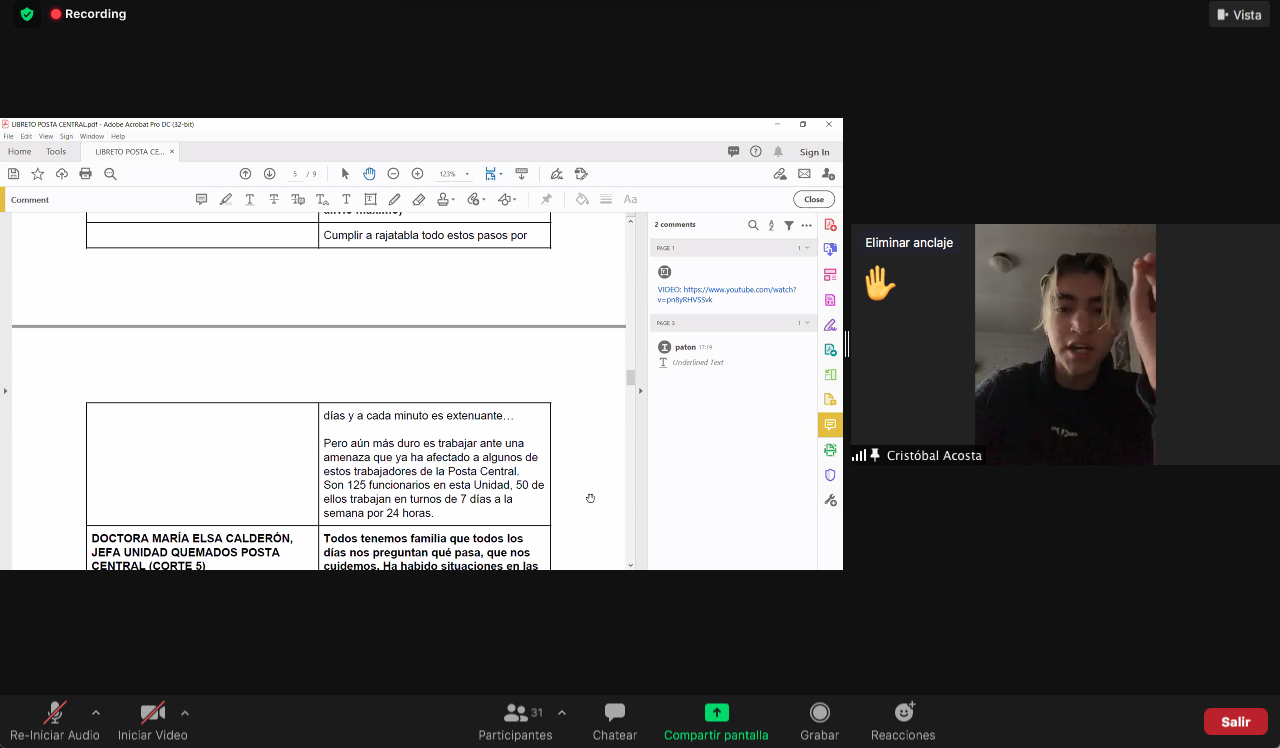
Task: Select the paton Underlined Text comment
Action: click(x=733, y=354)
